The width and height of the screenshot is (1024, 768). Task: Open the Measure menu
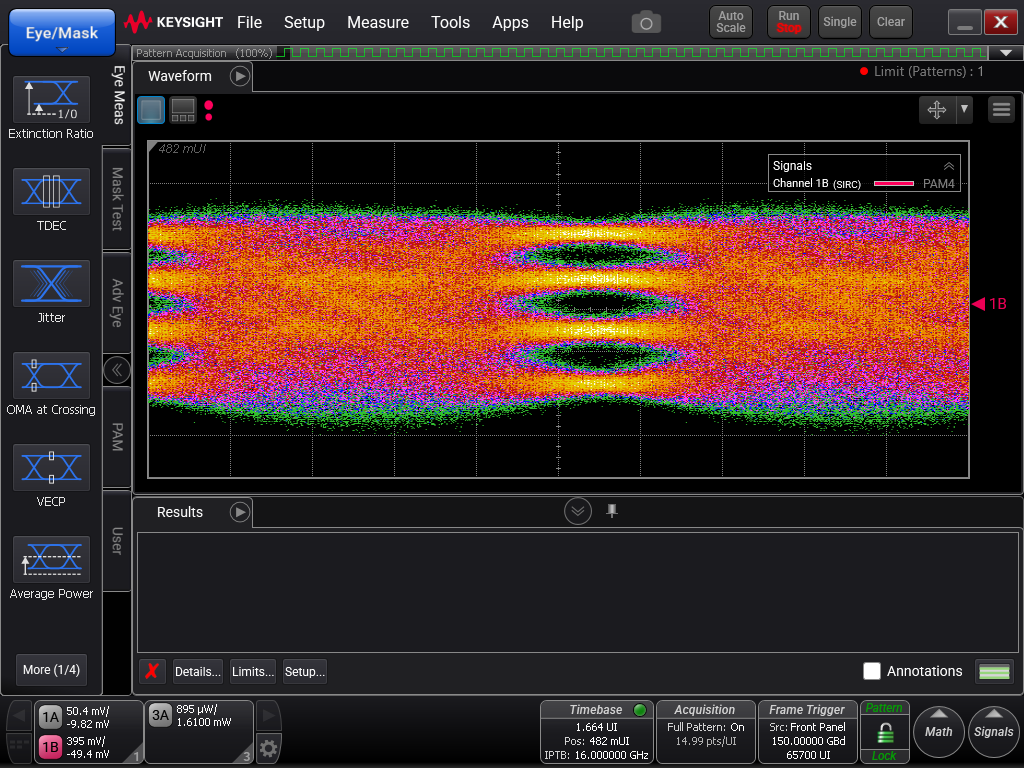pos(377,22)
